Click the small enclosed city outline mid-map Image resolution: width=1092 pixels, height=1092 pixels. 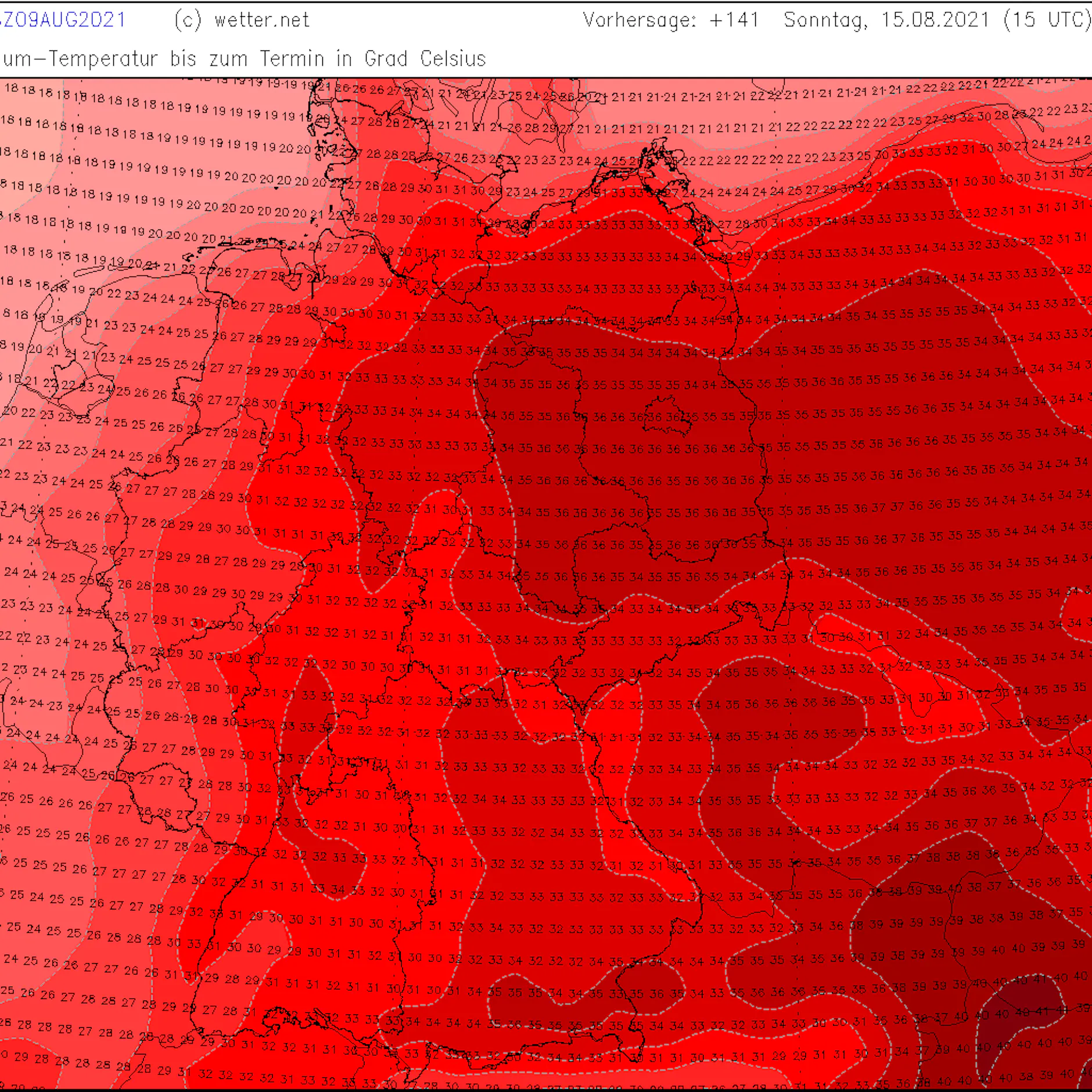pyautogui.click(x=668, y=415)
